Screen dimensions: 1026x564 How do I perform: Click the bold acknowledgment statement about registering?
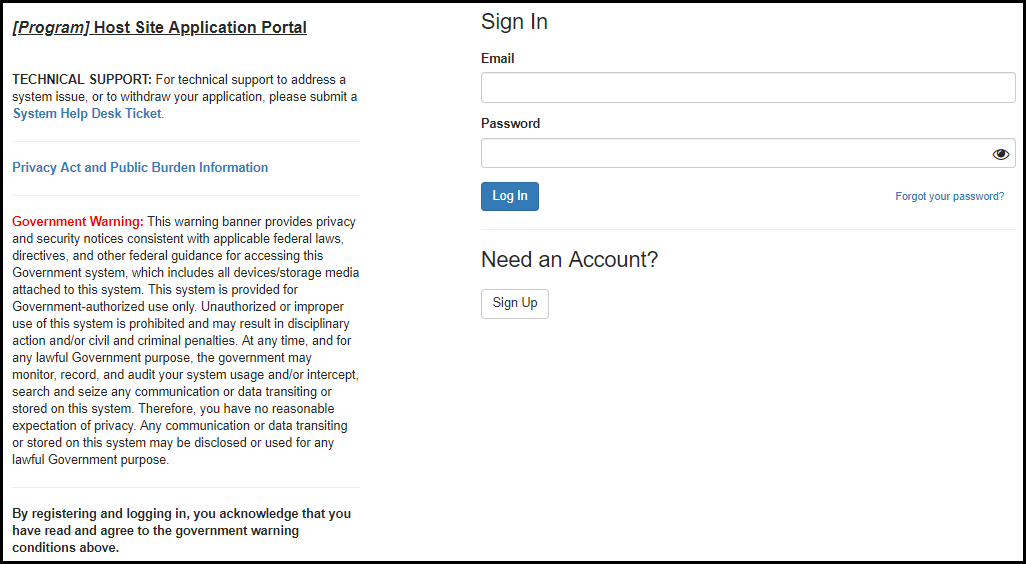(180, 531)
